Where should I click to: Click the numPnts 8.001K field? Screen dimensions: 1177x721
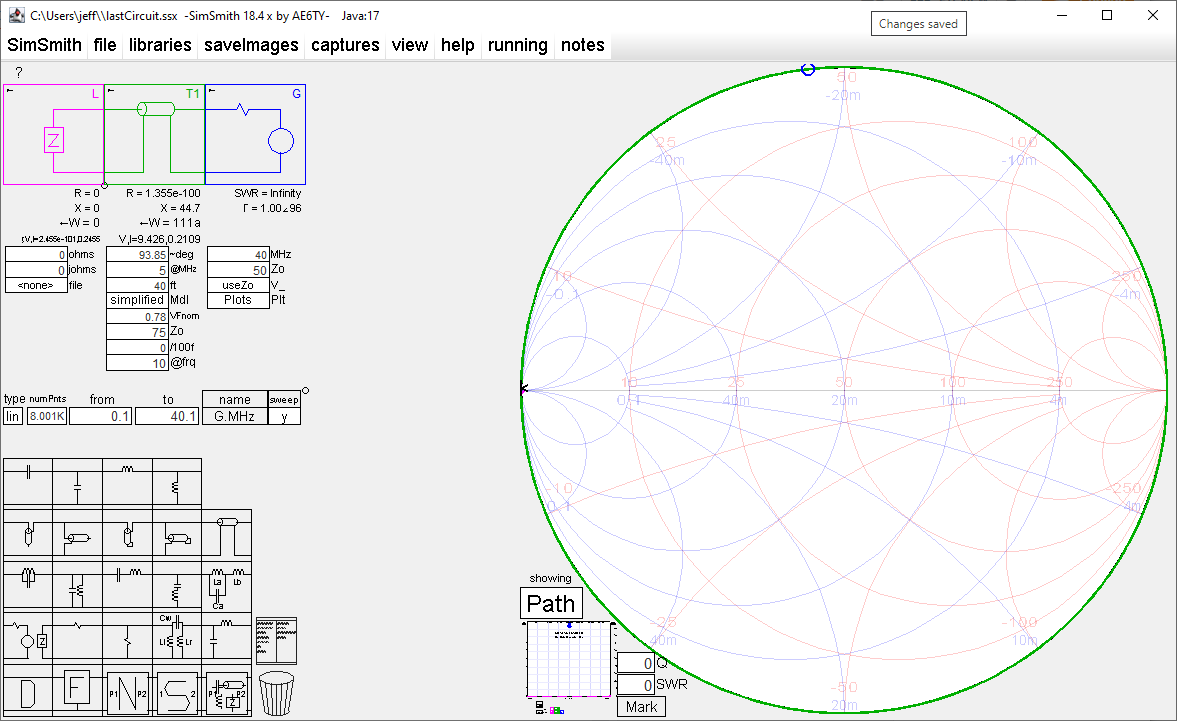tap(47, 416)
